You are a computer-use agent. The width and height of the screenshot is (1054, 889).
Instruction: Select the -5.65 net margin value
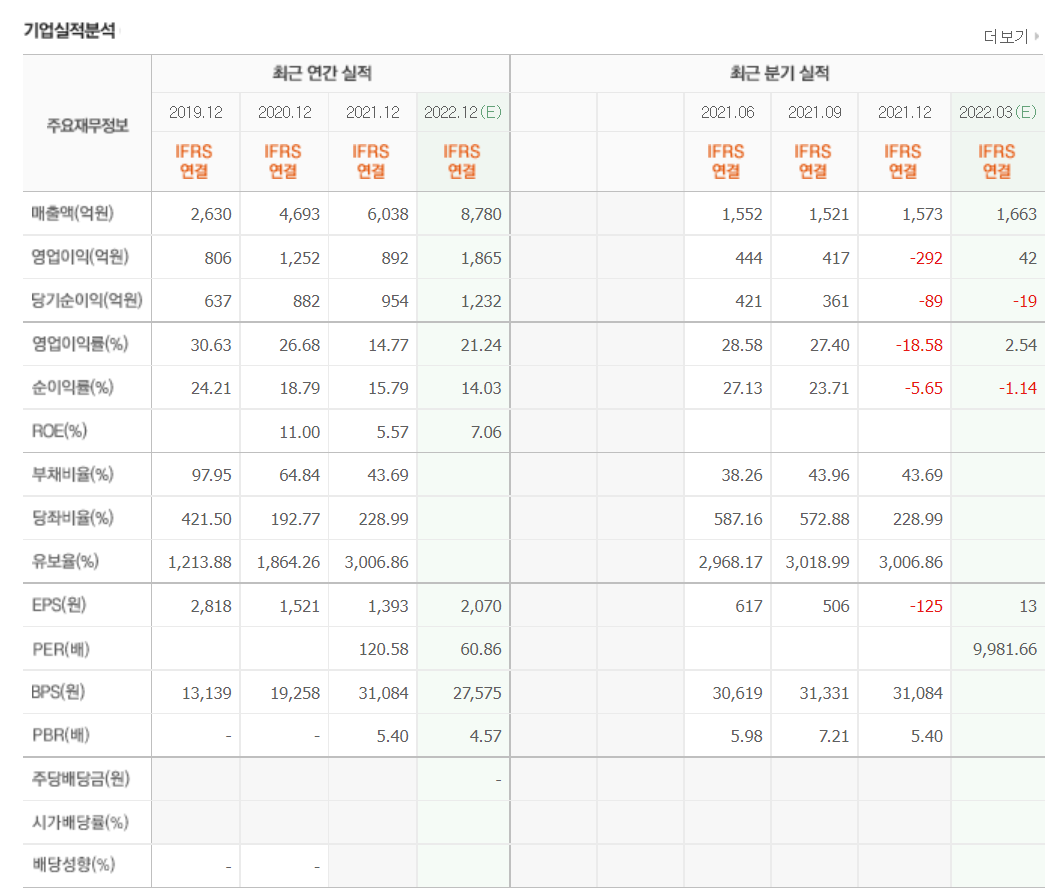[924, 388]
